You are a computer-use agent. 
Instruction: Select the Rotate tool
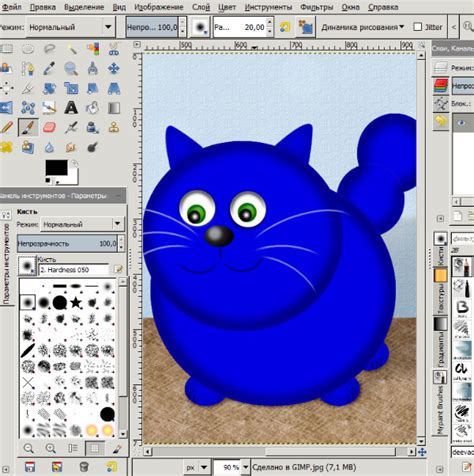tap(49, 88)
